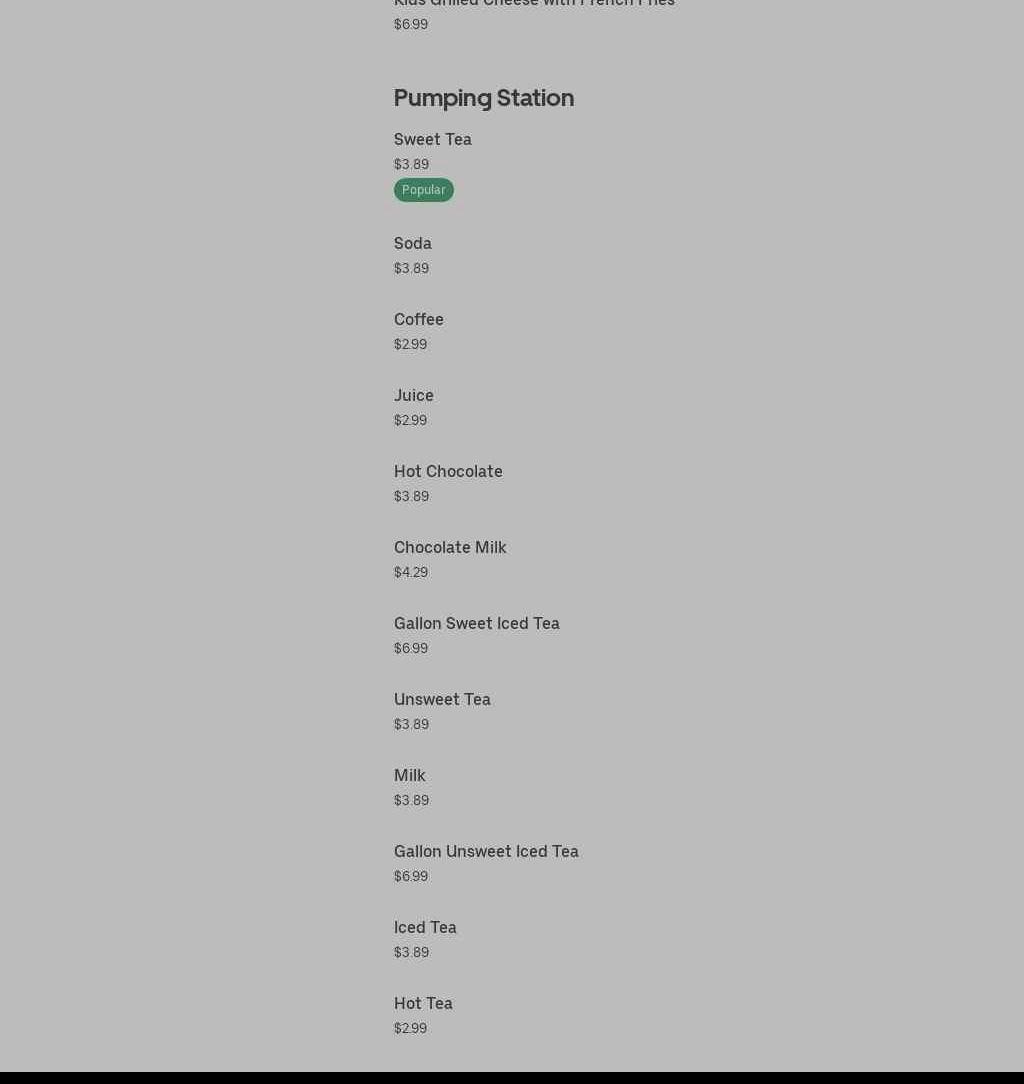Pick Chocolate Milk from the menu
This screenshot has height=1084, width=1024.
449,548
